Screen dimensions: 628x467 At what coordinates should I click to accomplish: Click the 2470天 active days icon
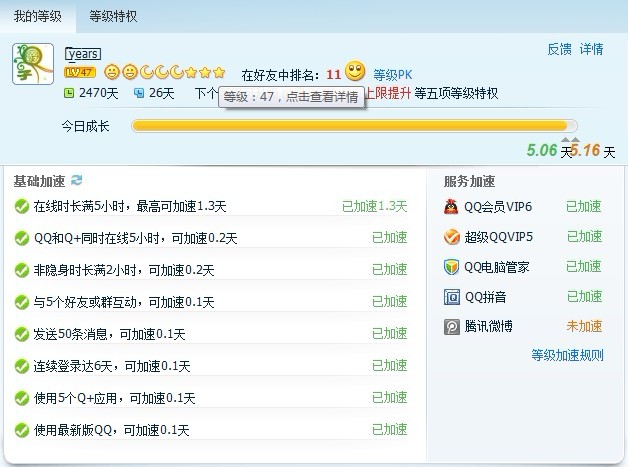click(x=69, y=94)
